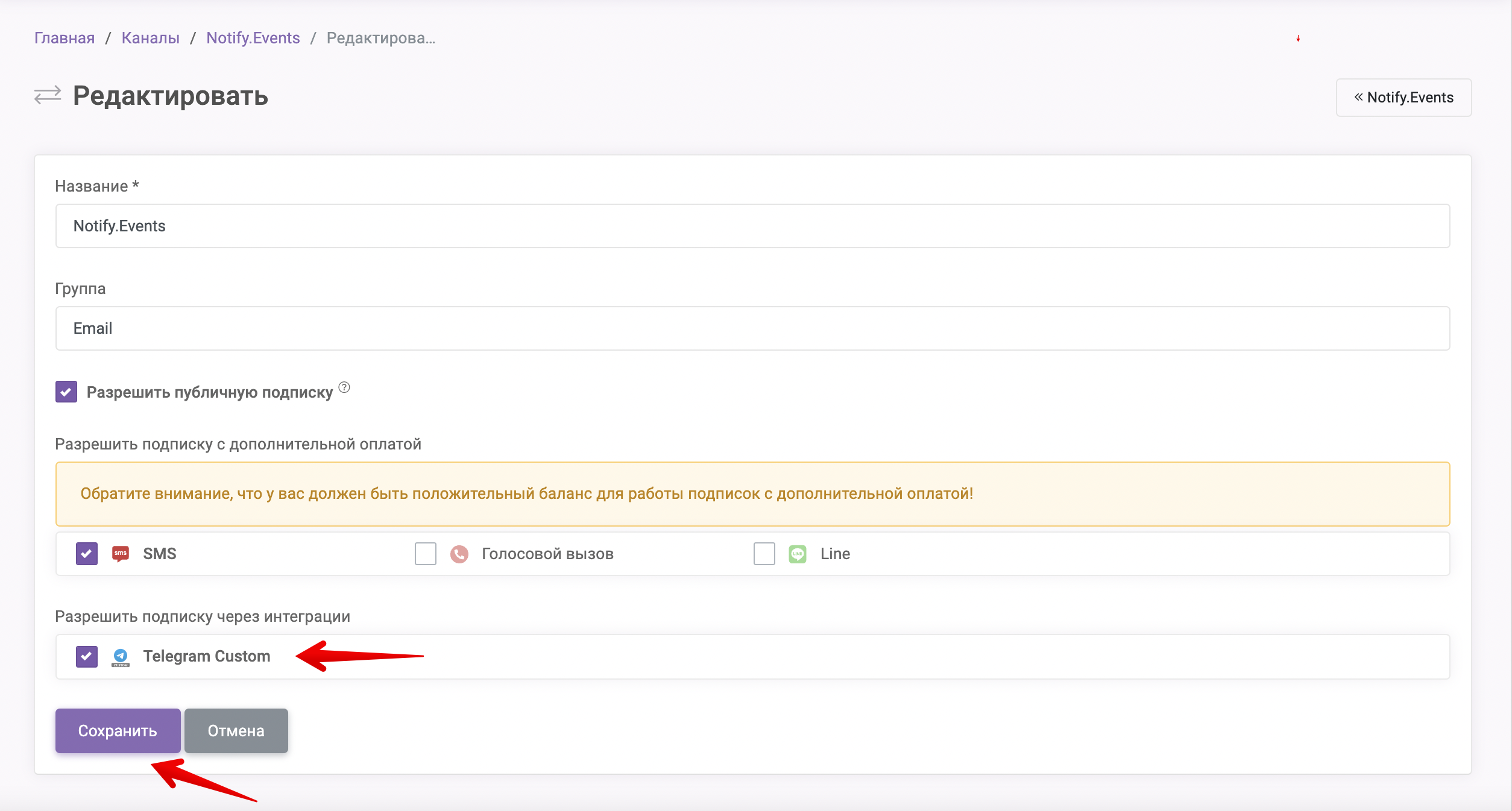Click the Сохранить save button
This screenshot has width=1512, height=811.
tap(117, 730)
